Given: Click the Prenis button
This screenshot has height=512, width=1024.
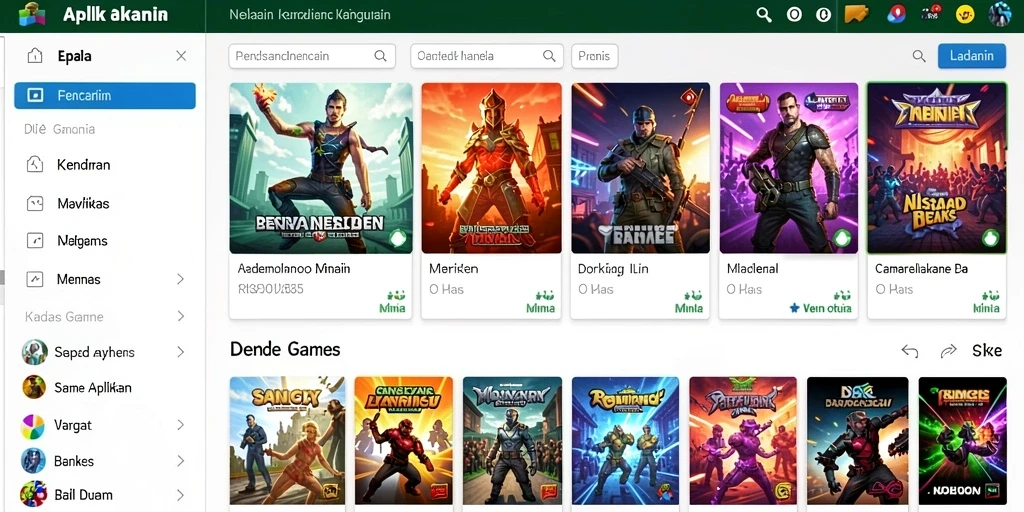Looking at the screenshot, I should (594, 56).
